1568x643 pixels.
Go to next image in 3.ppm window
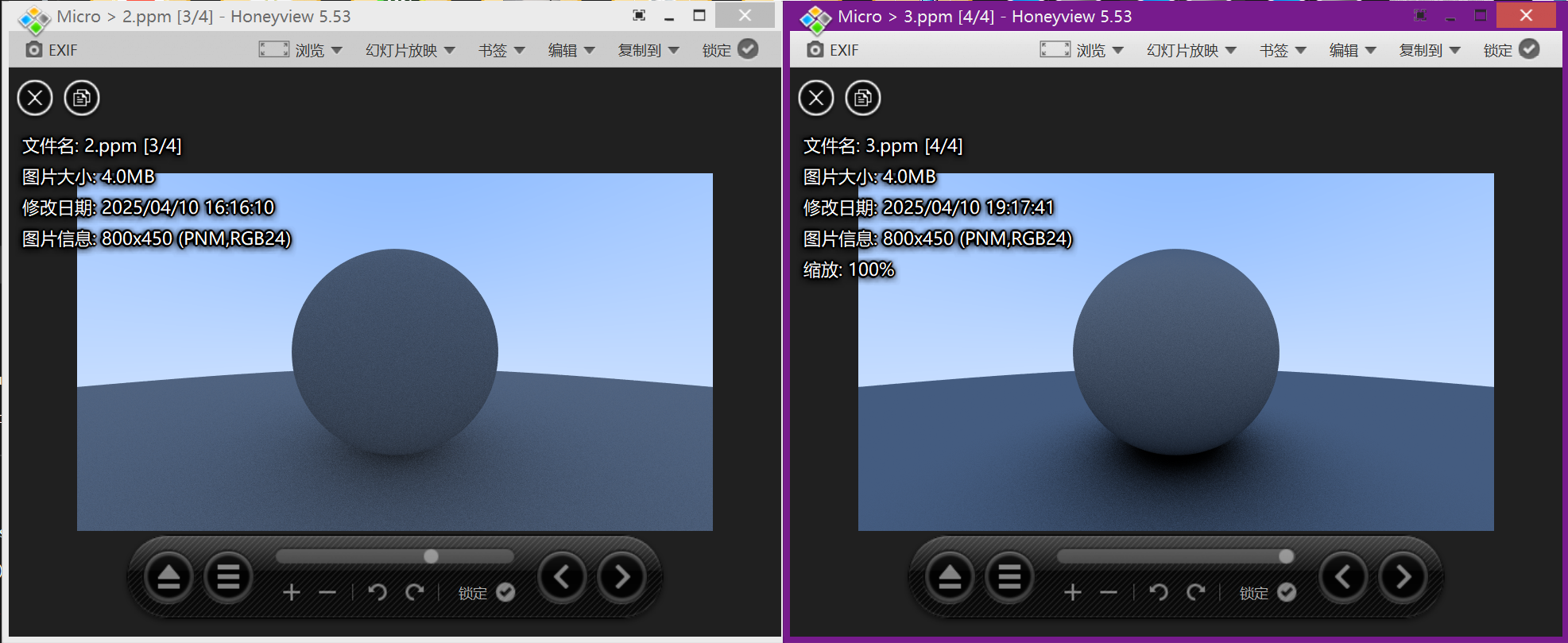1403,577
